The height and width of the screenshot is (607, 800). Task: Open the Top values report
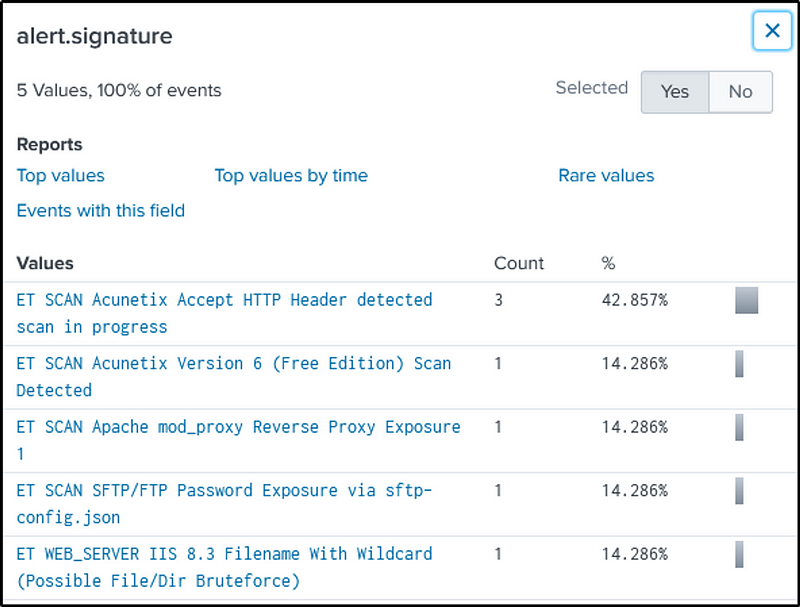tap(61, 176)
